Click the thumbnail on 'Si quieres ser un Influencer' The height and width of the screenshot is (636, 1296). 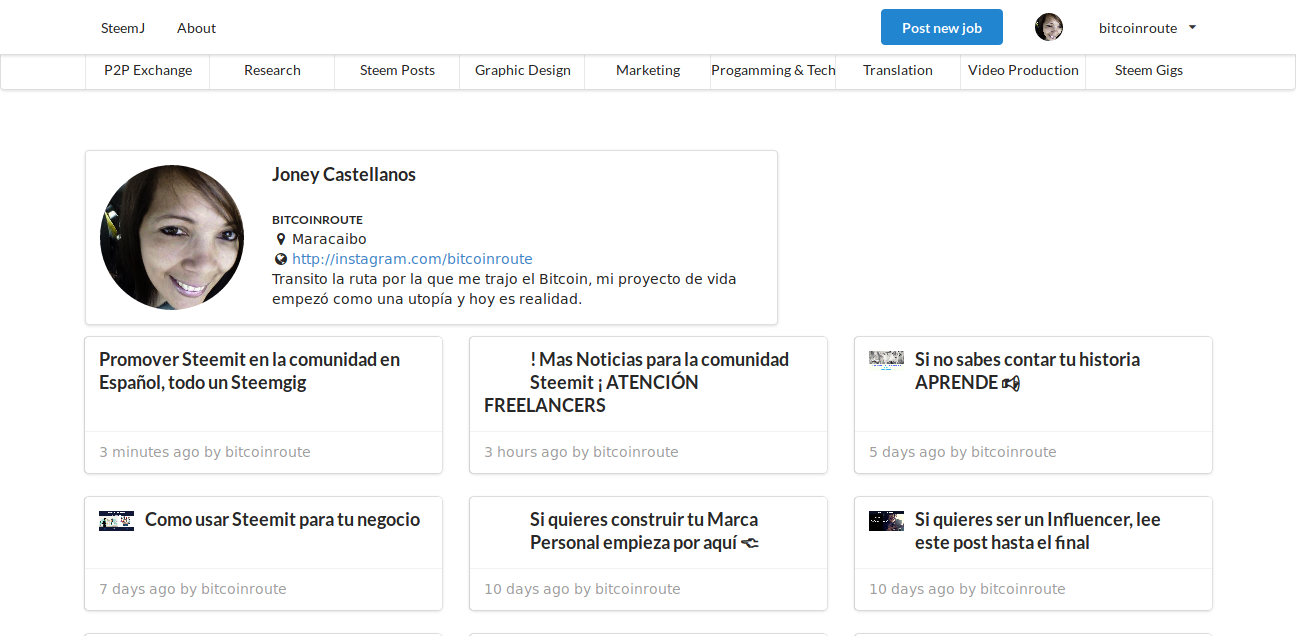(886, 520)
